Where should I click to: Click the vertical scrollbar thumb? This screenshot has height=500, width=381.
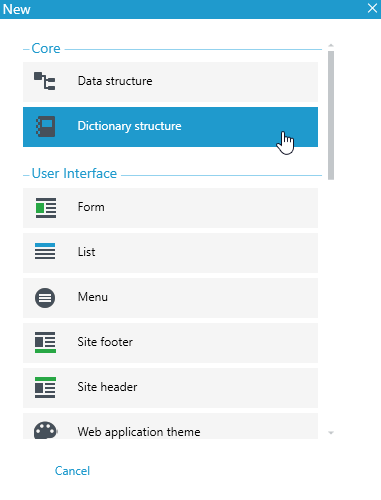[x=331, y=115]
